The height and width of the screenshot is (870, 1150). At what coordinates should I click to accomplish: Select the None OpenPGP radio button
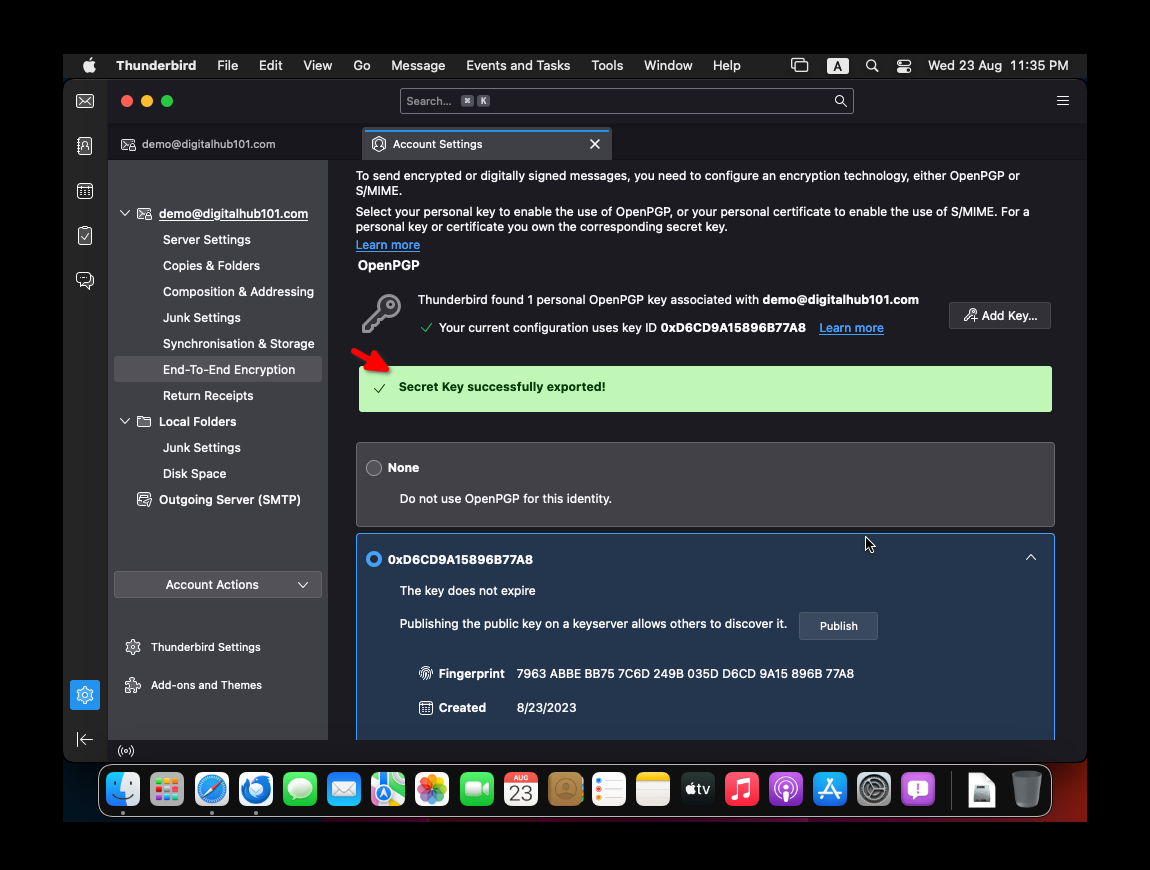click(x=374, y=468)
